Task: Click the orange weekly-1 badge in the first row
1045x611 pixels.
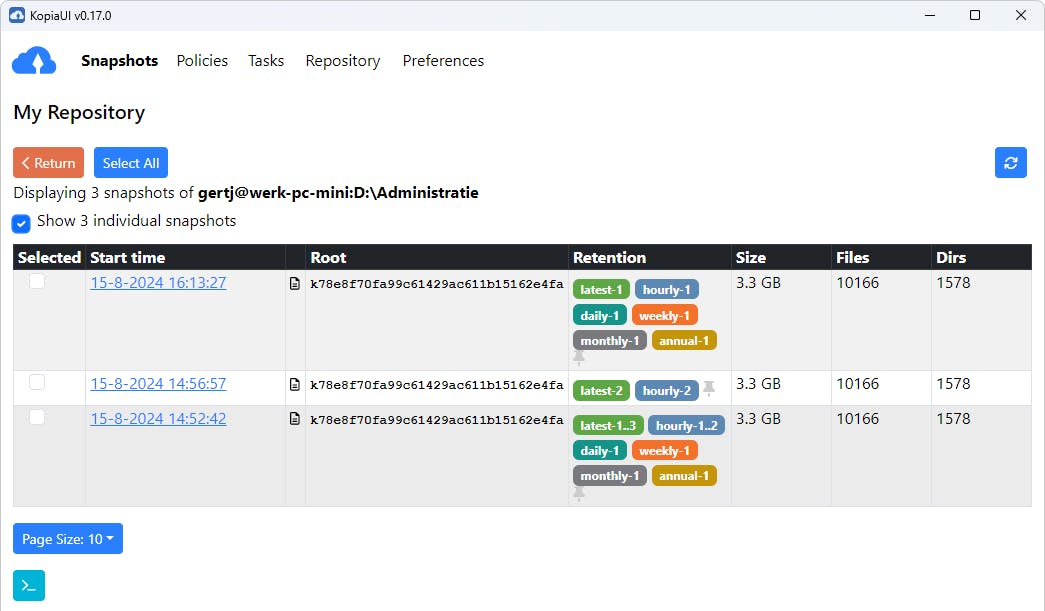Action: click(x=664, y=316)
